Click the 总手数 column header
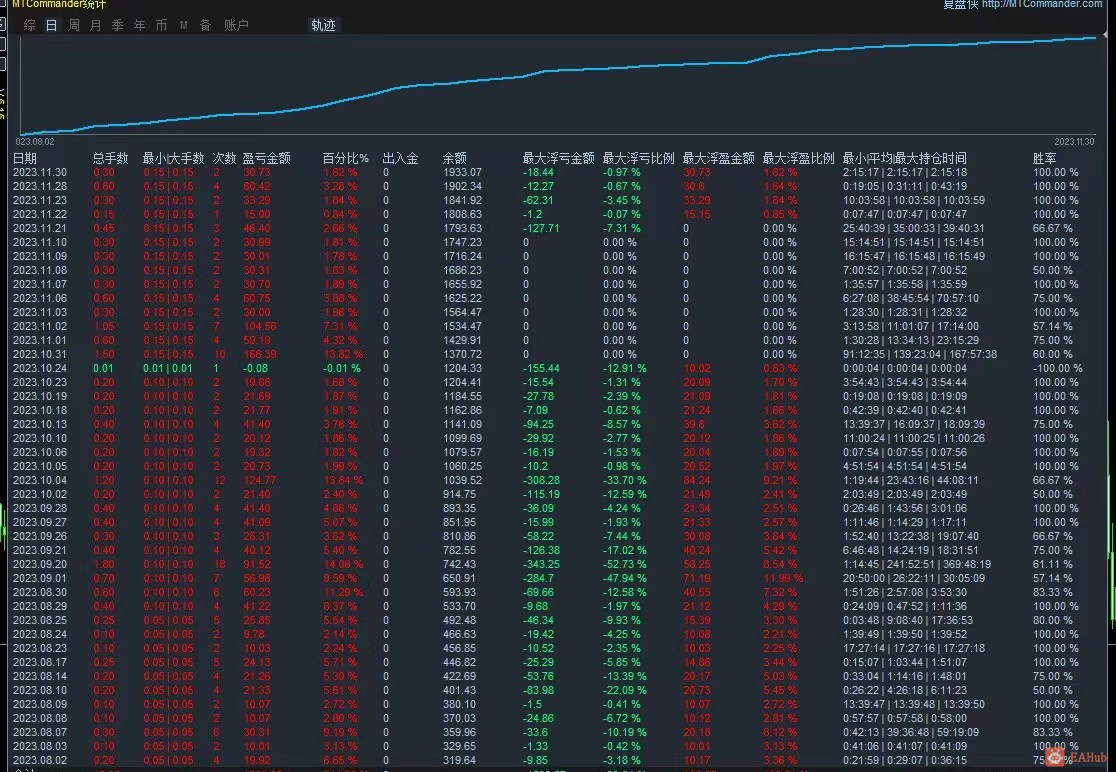The height and width of the screenshot is (772, 1116). 110,158
